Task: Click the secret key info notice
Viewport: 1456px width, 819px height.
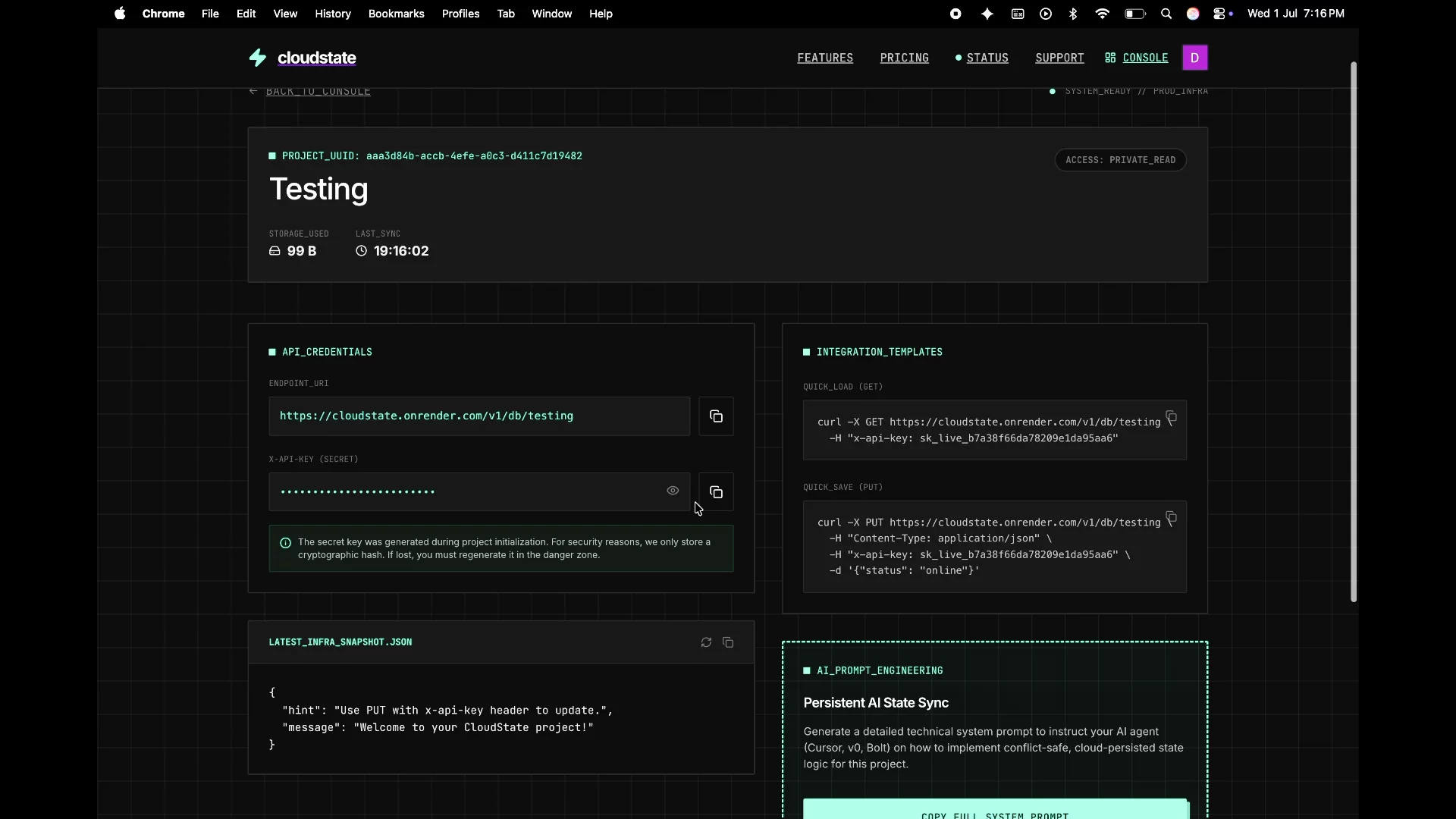Action: tap(501, 548)
